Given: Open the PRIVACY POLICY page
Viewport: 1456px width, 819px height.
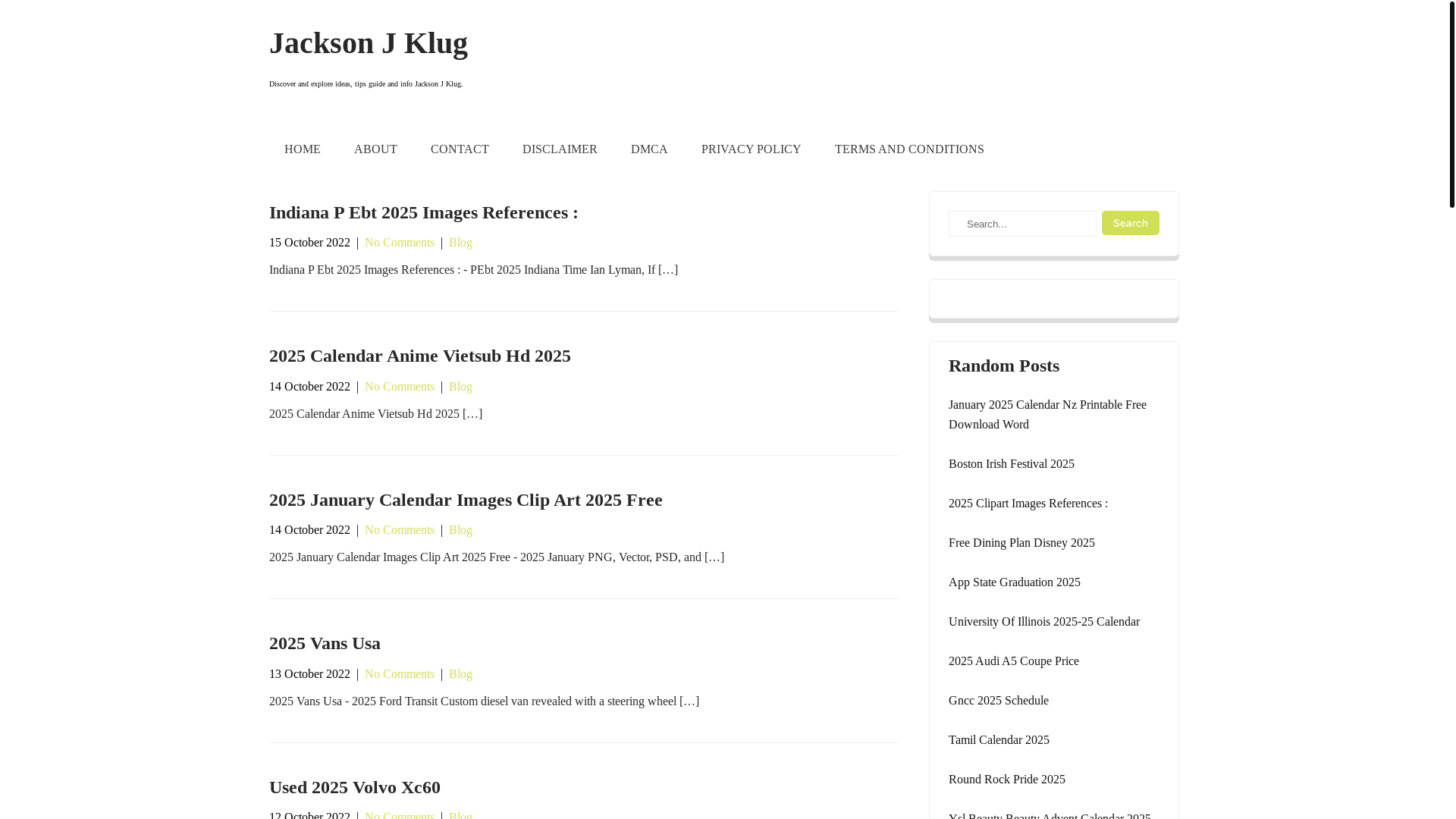Looking at the screenshot, I should click(x=752, y=149).
